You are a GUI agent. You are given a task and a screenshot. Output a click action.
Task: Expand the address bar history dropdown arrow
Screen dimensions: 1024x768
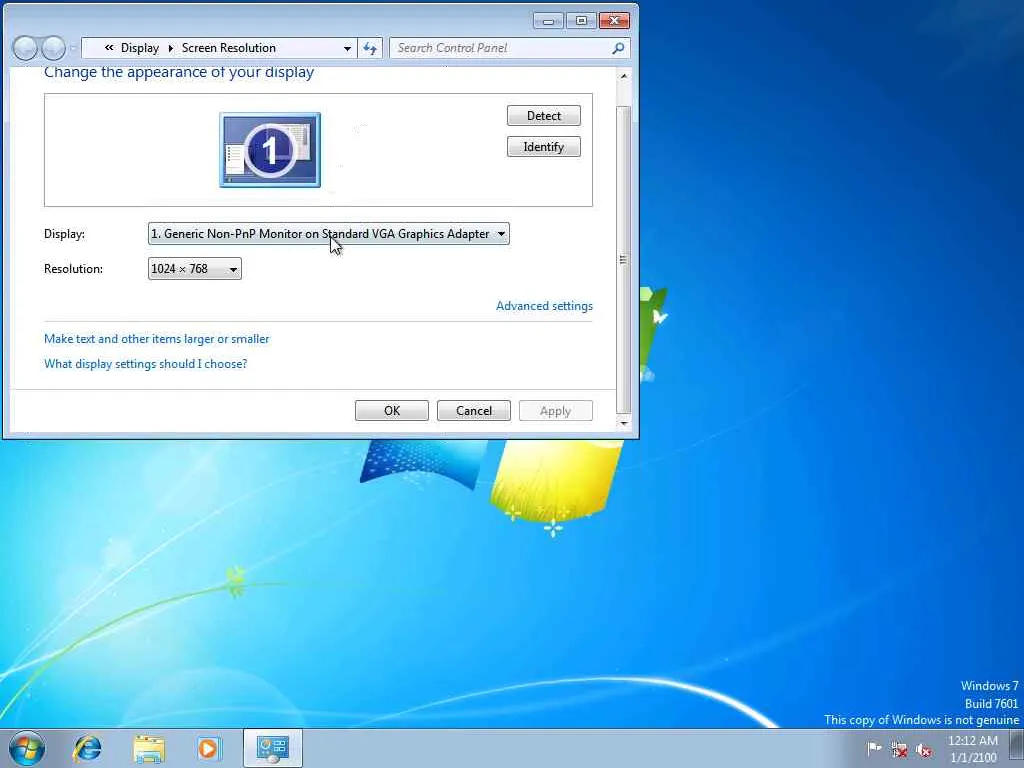pyautogui.click(x=347, y=48)
